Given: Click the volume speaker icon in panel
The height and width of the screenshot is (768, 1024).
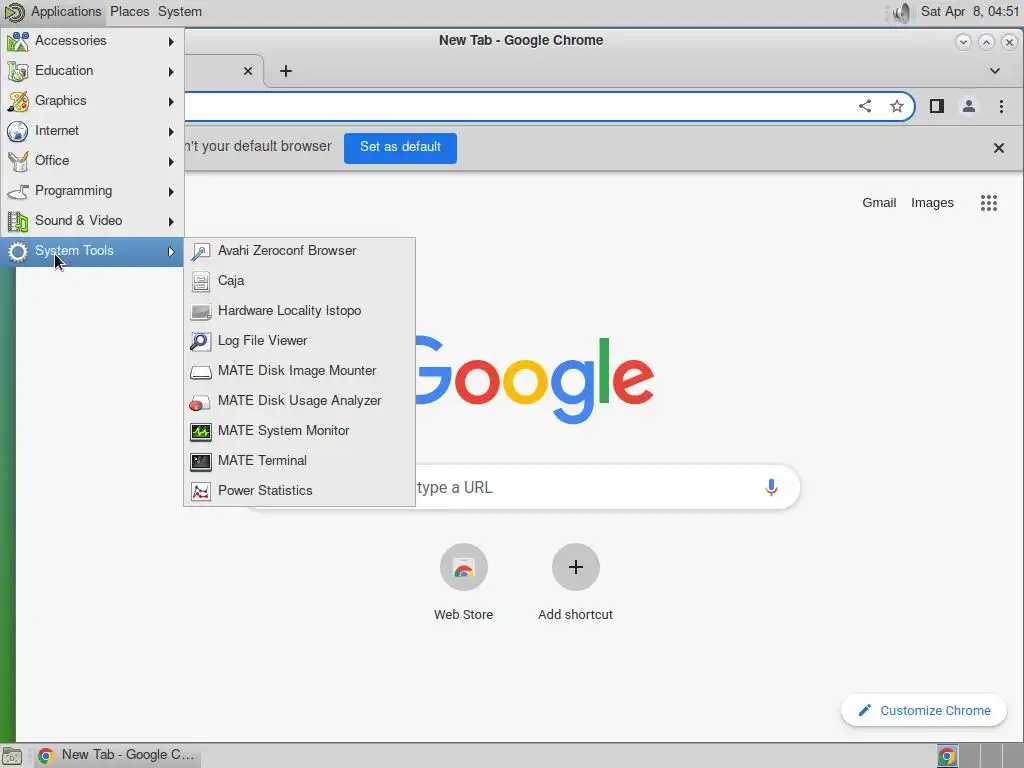Looking at the screenshot, I should 902,12.
